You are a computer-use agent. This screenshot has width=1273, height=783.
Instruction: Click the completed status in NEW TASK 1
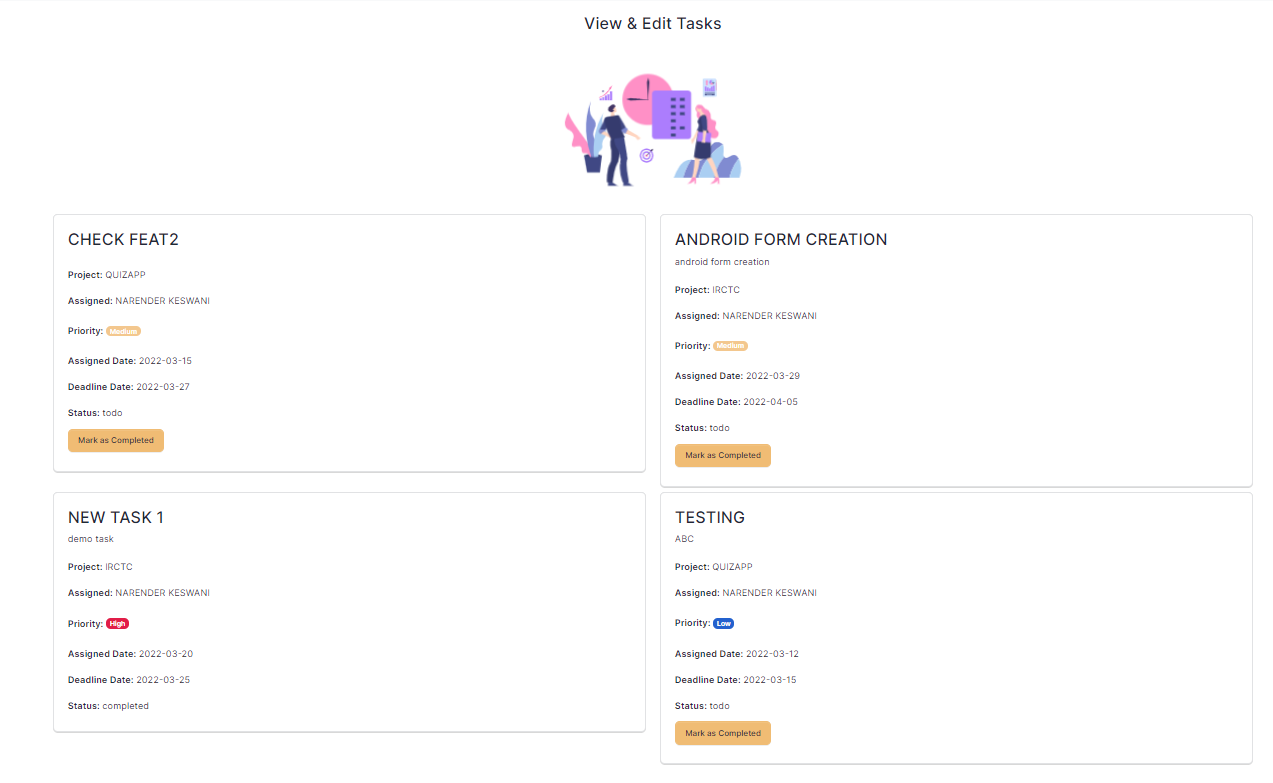[126, 706]
